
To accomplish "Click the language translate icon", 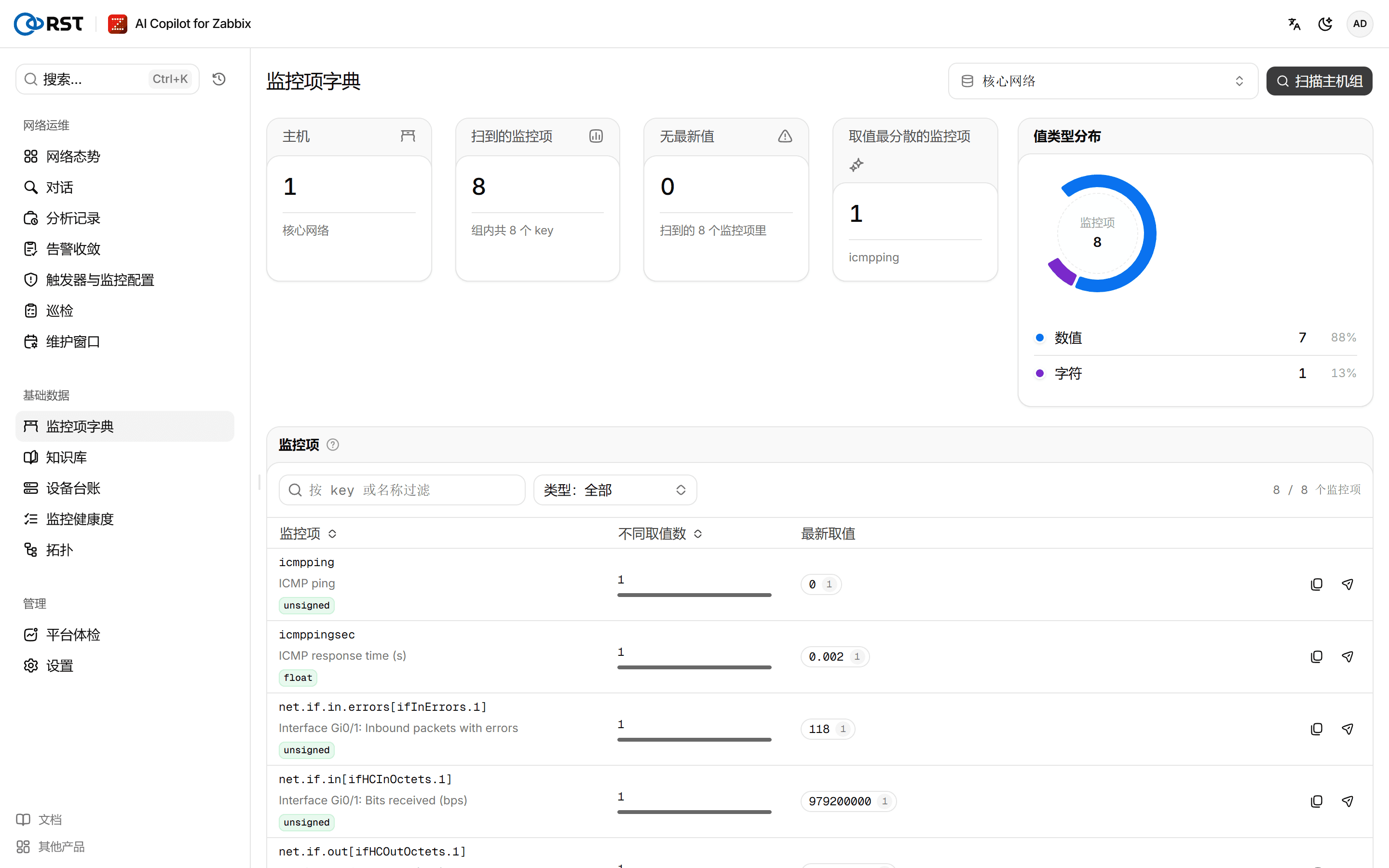I will 1294,24.
